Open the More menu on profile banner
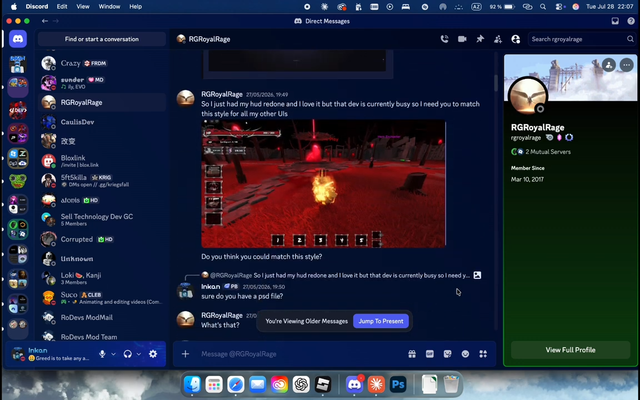This screenshot has height=400, width=640. [626, 65]
